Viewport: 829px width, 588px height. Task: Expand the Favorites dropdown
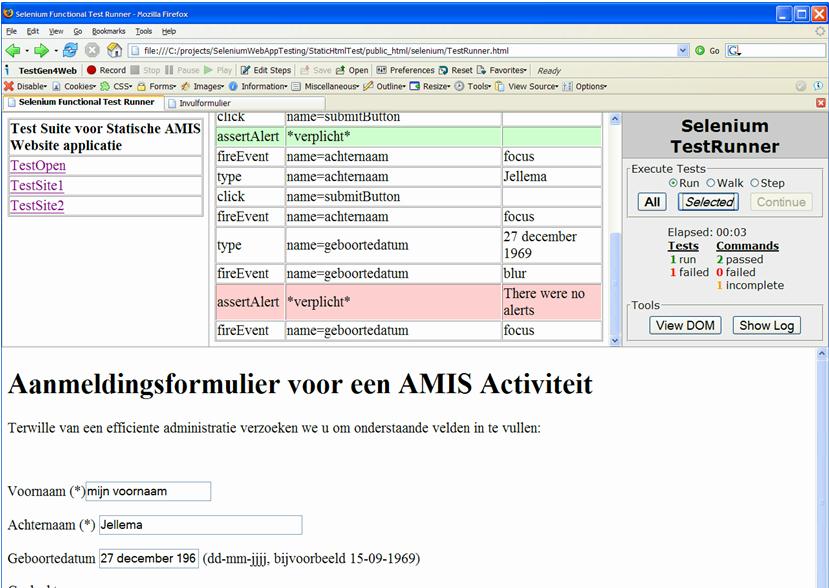click(502, 70)
